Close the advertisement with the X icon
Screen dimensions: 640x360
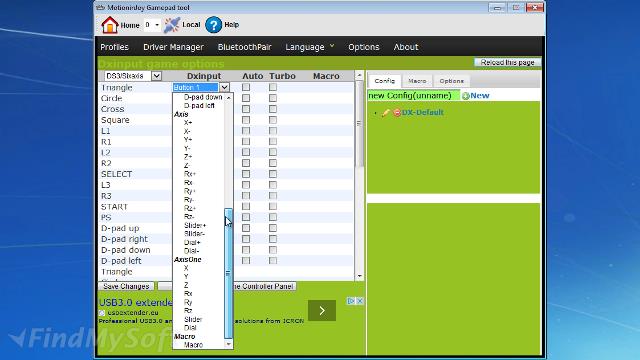coord(360,301)
